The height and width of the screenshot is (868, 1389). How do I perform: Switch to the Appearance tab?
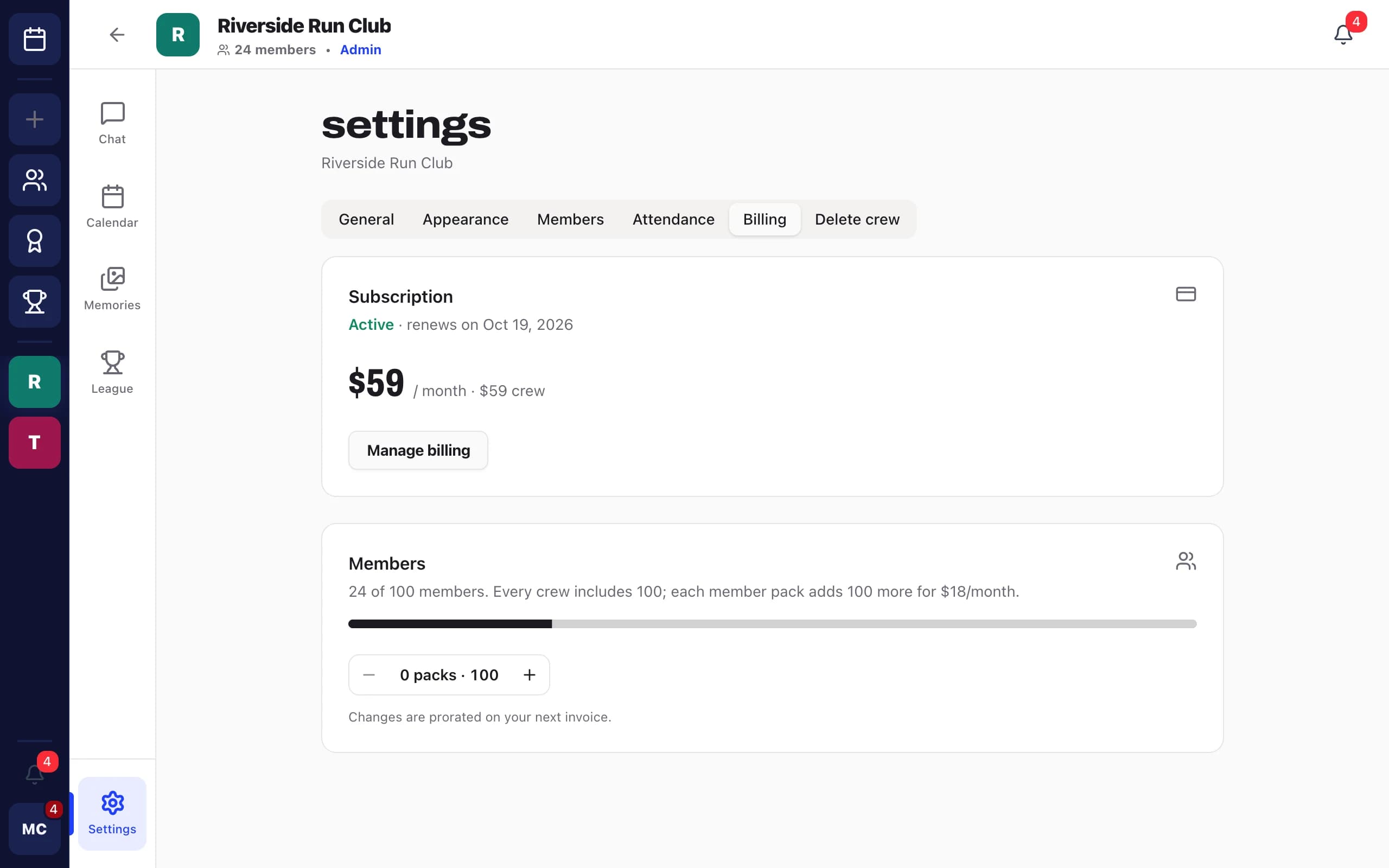pyautogui.click(x=466, y=219)
